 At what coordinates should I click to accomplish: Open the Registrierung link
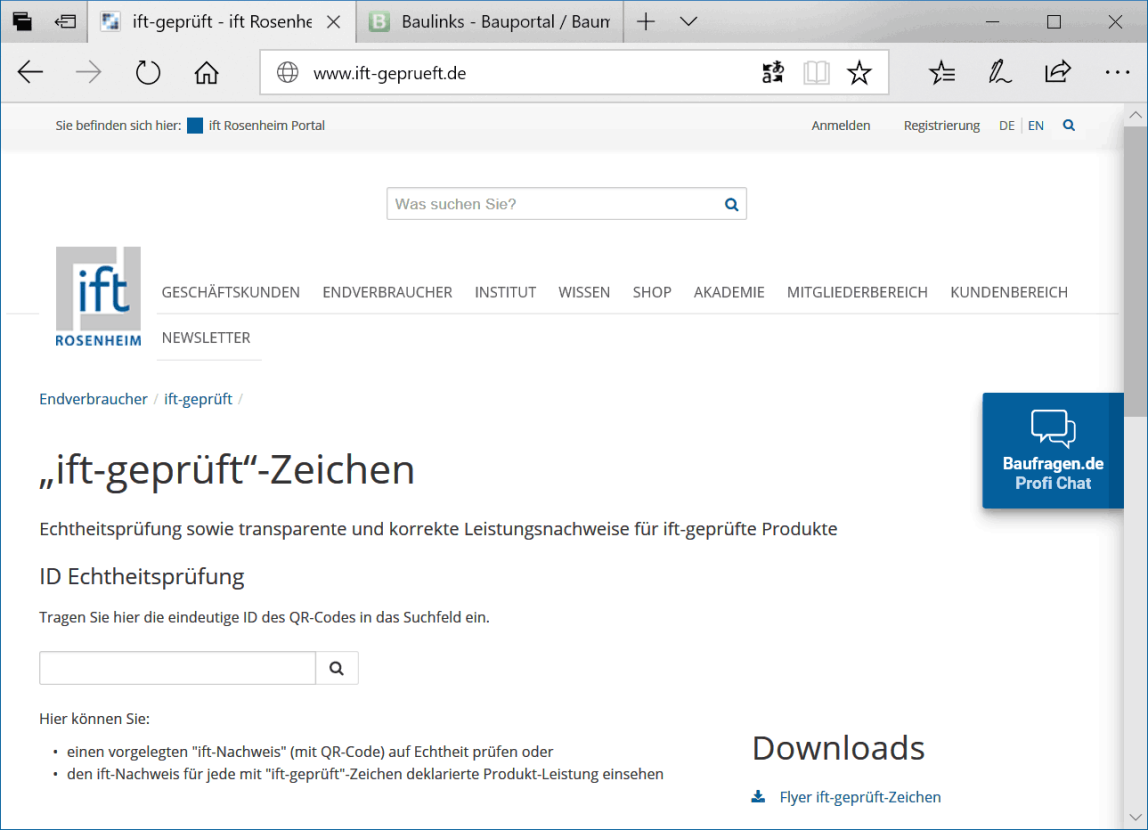942,125
